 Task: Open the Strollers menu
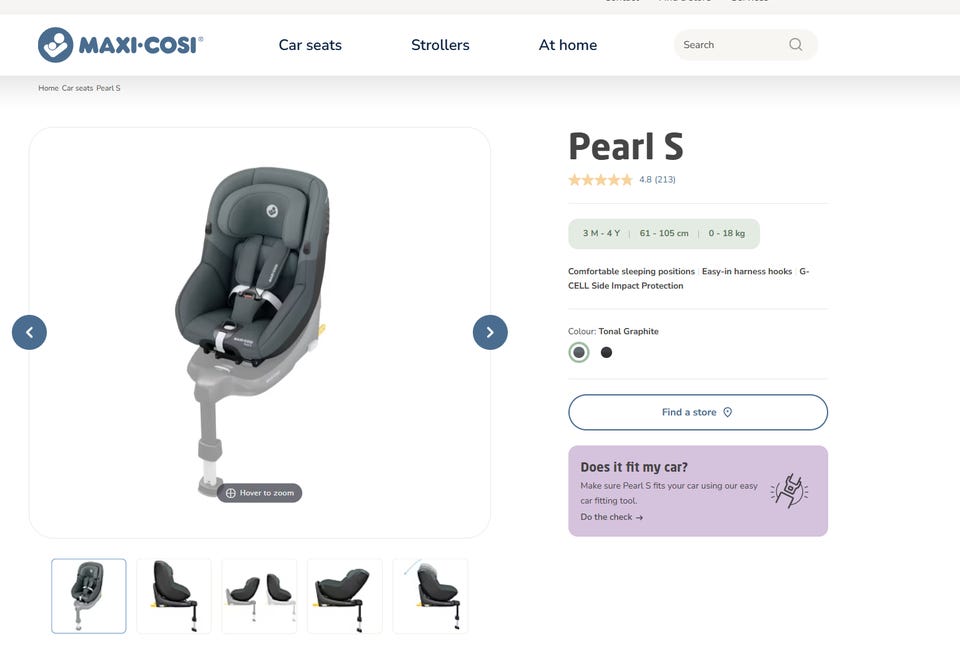(x=440, y=45)
